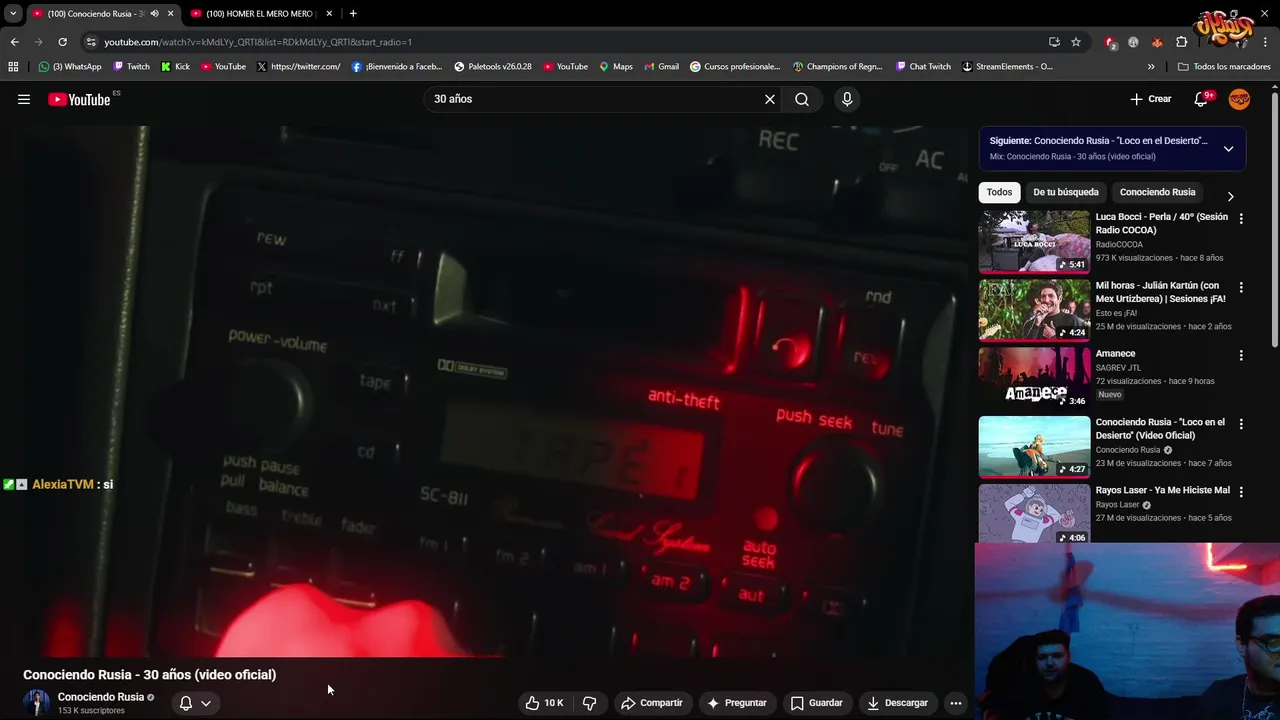The height and width of the screenshot is (720, 1280).
Task: Go to YouTube home via logo
Action: tap(79, 99)
